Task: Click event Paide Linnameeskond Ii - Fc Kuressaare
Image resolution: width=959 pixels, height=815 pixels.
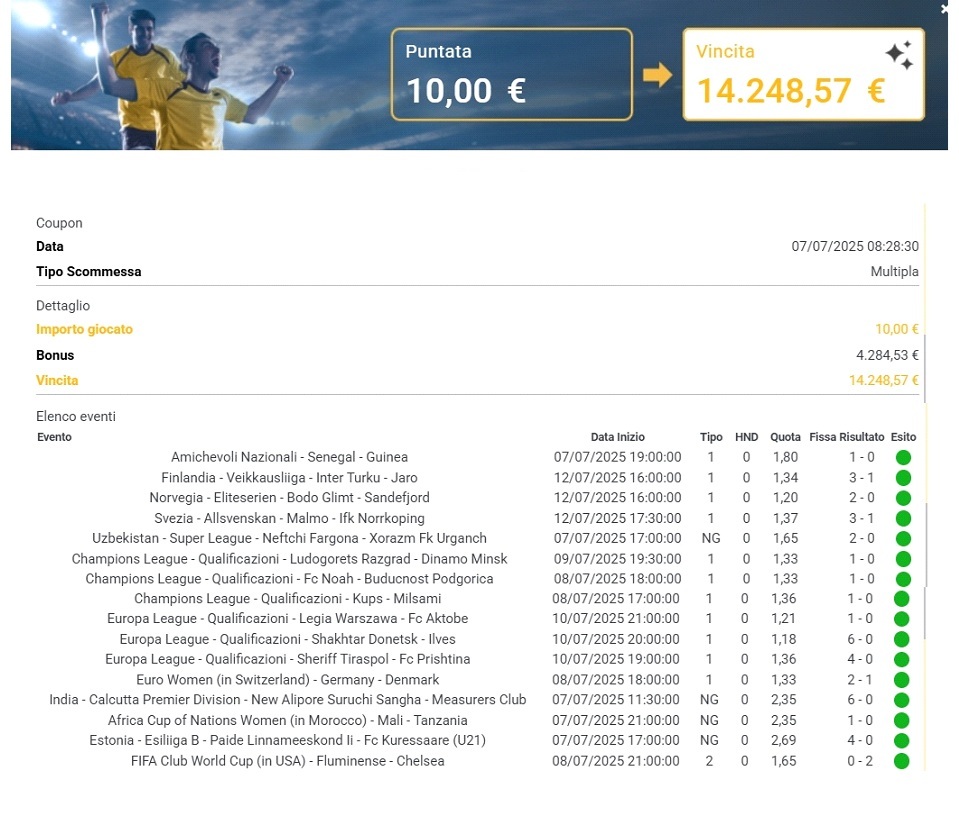Action: (x=287, y=740)
